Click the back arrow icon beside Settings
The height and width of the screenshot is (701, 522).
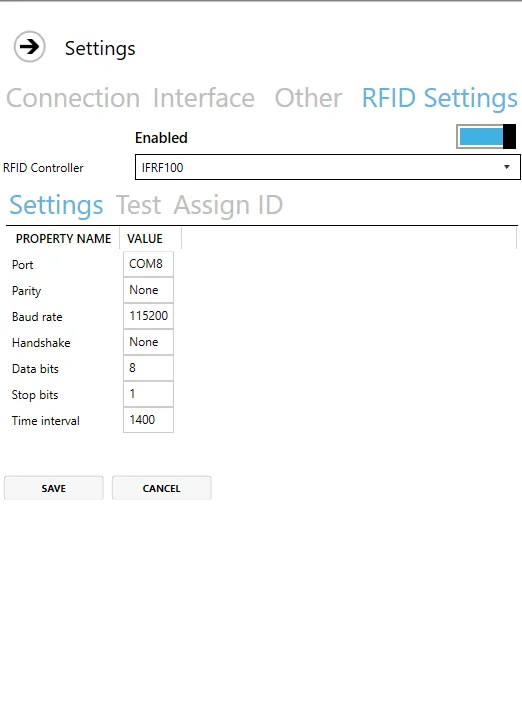(29, 46)
